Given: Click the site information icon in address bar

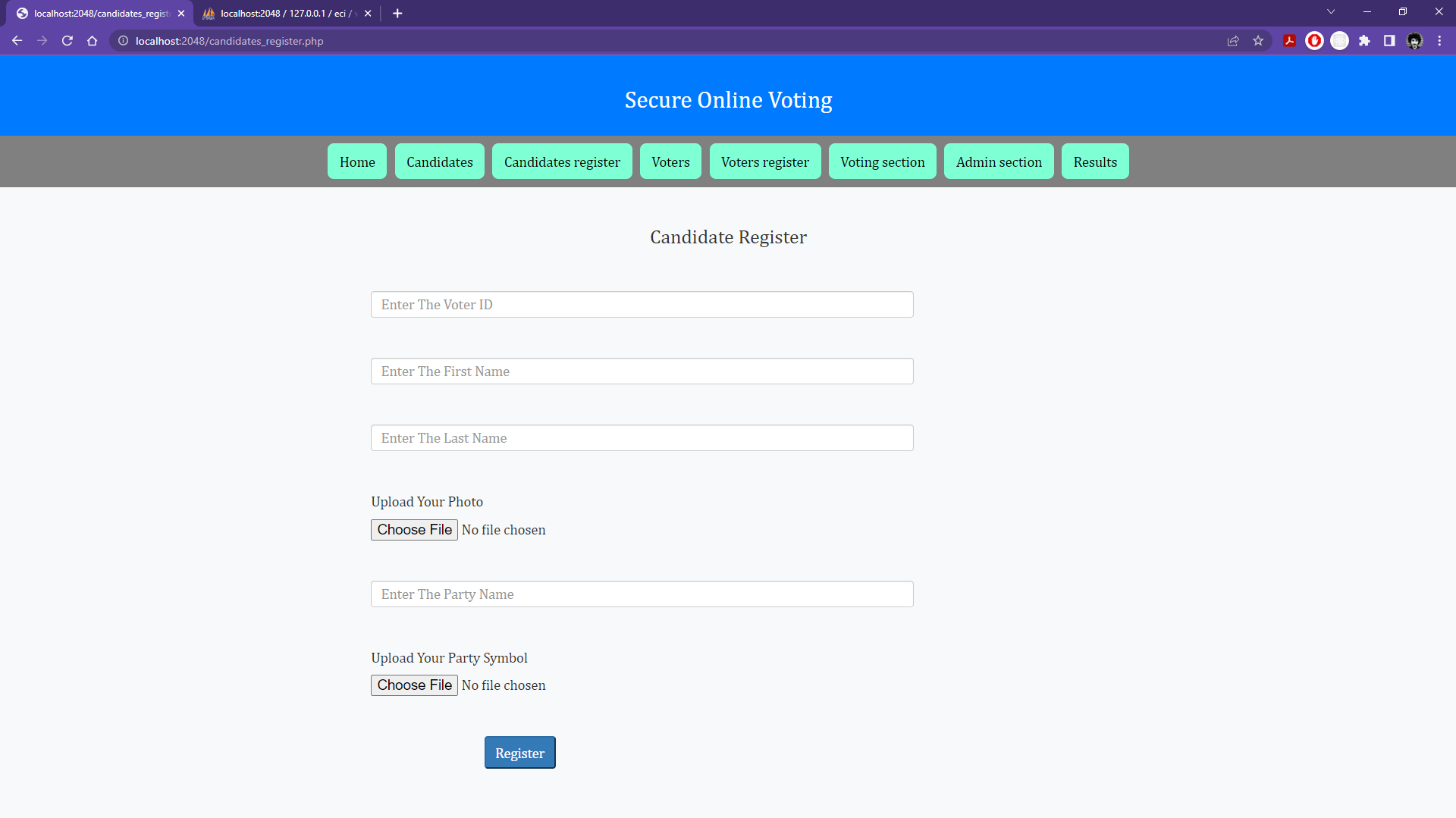Looking at the screenshot, I should point(122,41).
